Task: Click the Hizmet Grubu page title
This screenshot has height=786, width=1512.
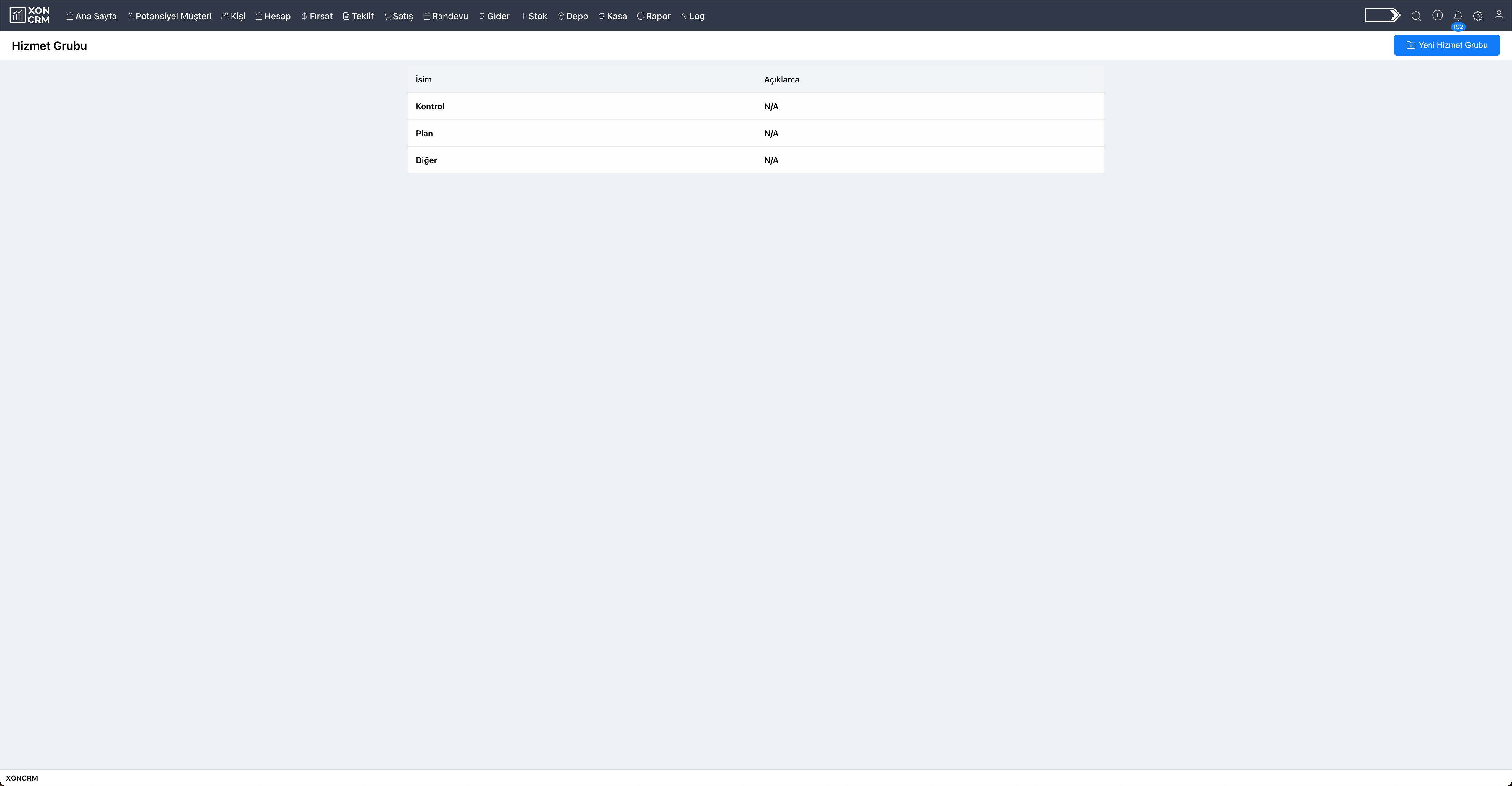Action: click(x=49, y=46)
